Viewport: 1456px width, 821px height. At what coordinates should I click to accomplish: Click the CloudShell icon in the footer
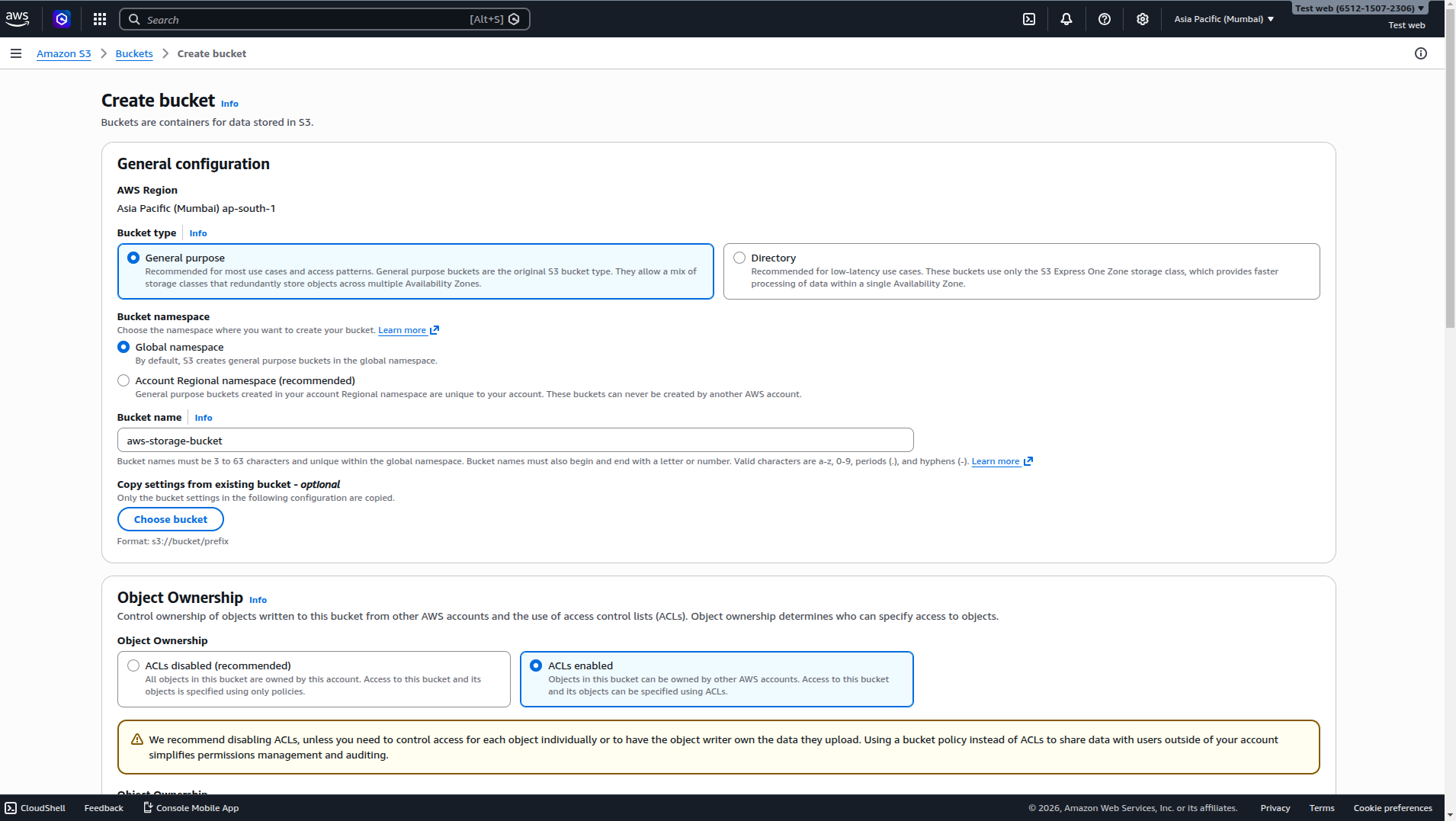(11, 808)
